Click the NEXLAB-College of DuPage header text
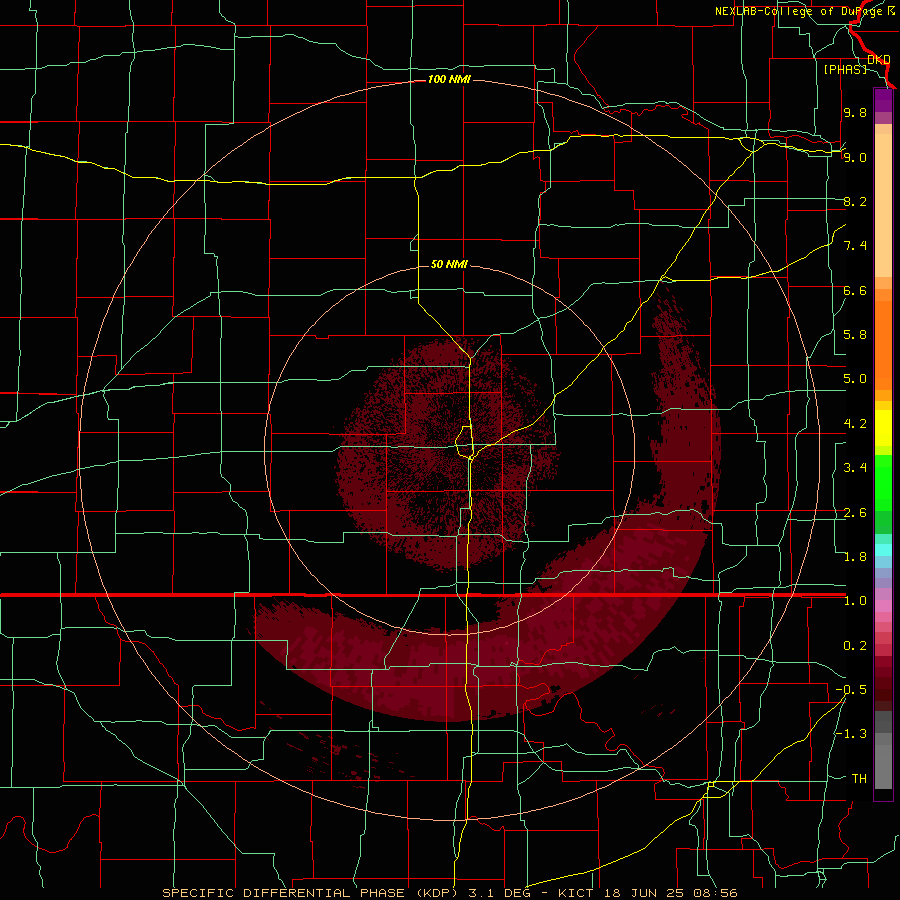900x900 pixels. (x=799, y=11)
